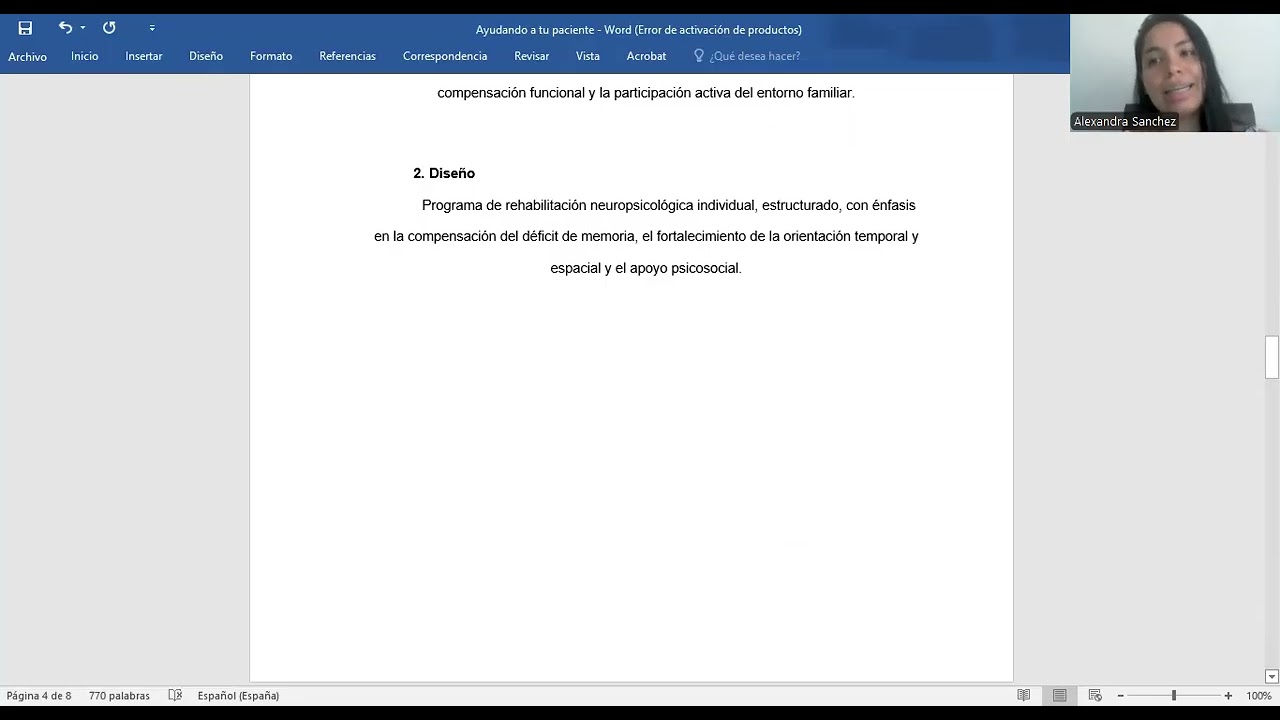The width and height of the screenshot is (1280, 720).
Task: Click the Save icon in quick access toolbar
Action: tap(25, 28)
